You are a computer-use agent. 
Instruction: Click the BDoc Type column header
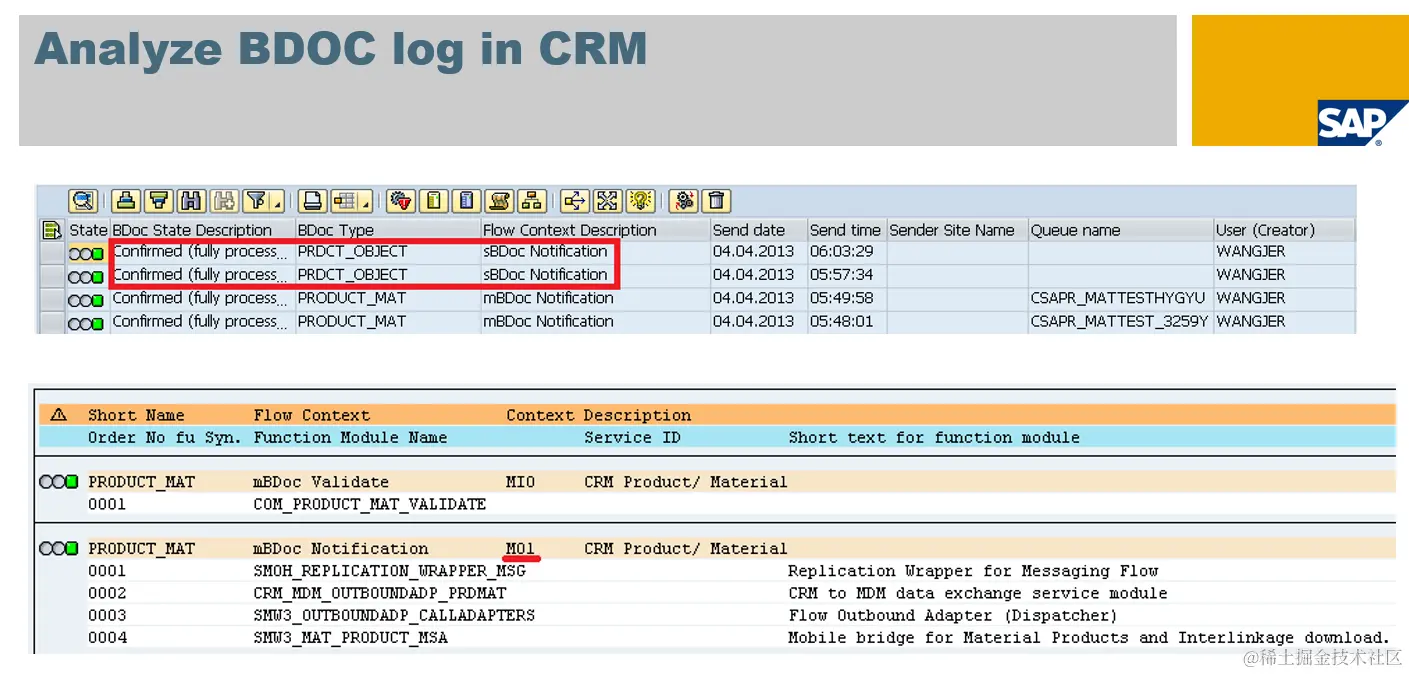pyautogui.click(x=387, y=230)
